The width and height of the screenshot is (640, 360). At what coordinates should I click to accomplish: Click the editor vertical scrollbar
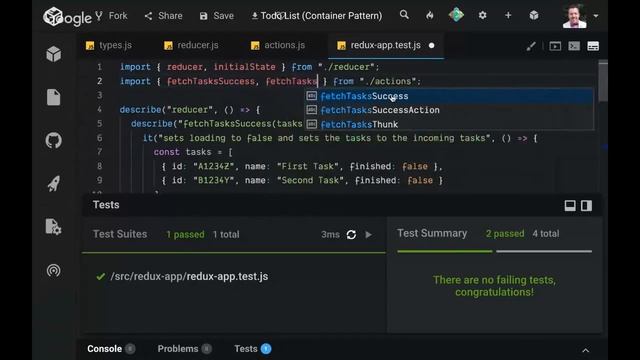tap(603, 82)
